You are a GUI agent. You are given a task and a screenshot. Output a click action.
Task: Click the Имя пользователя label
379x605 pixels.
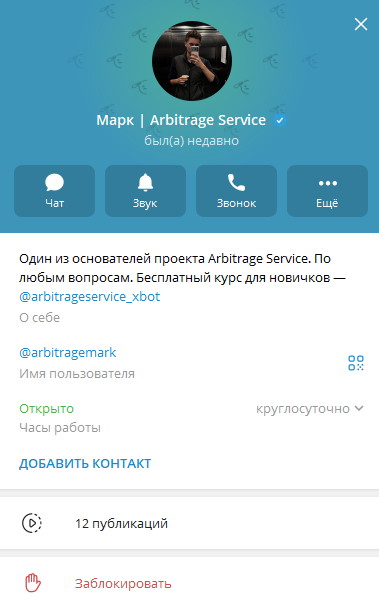point(77,373)
